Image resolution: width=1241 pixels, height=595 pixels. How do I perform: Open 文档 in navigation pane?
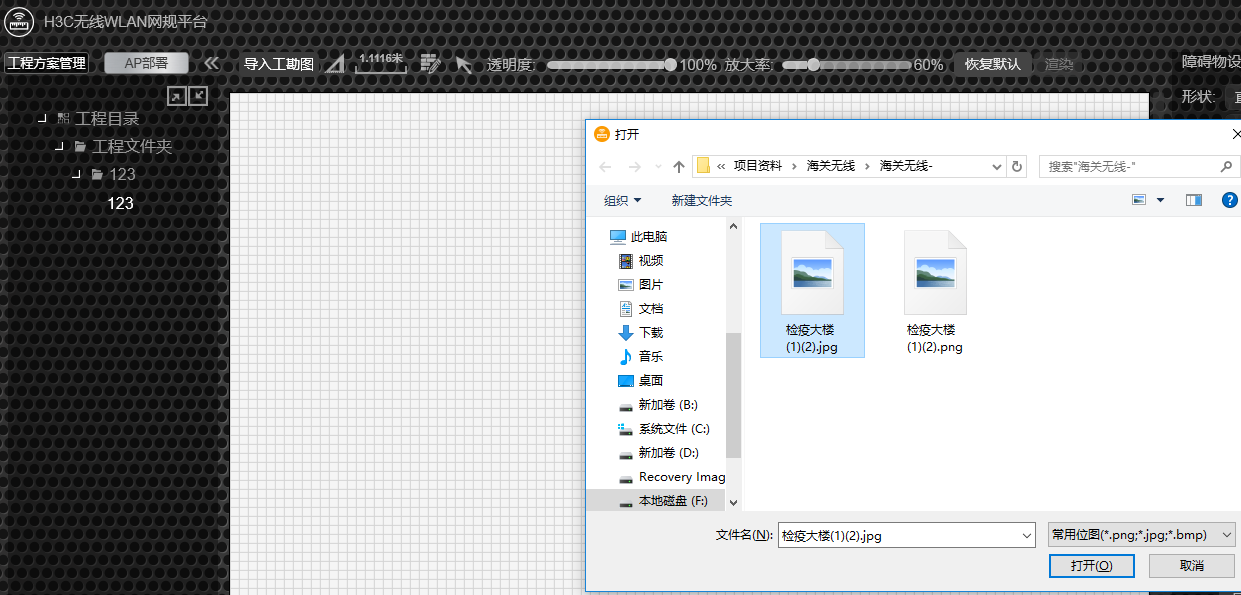pyautogui.click(x=640, y=308)
